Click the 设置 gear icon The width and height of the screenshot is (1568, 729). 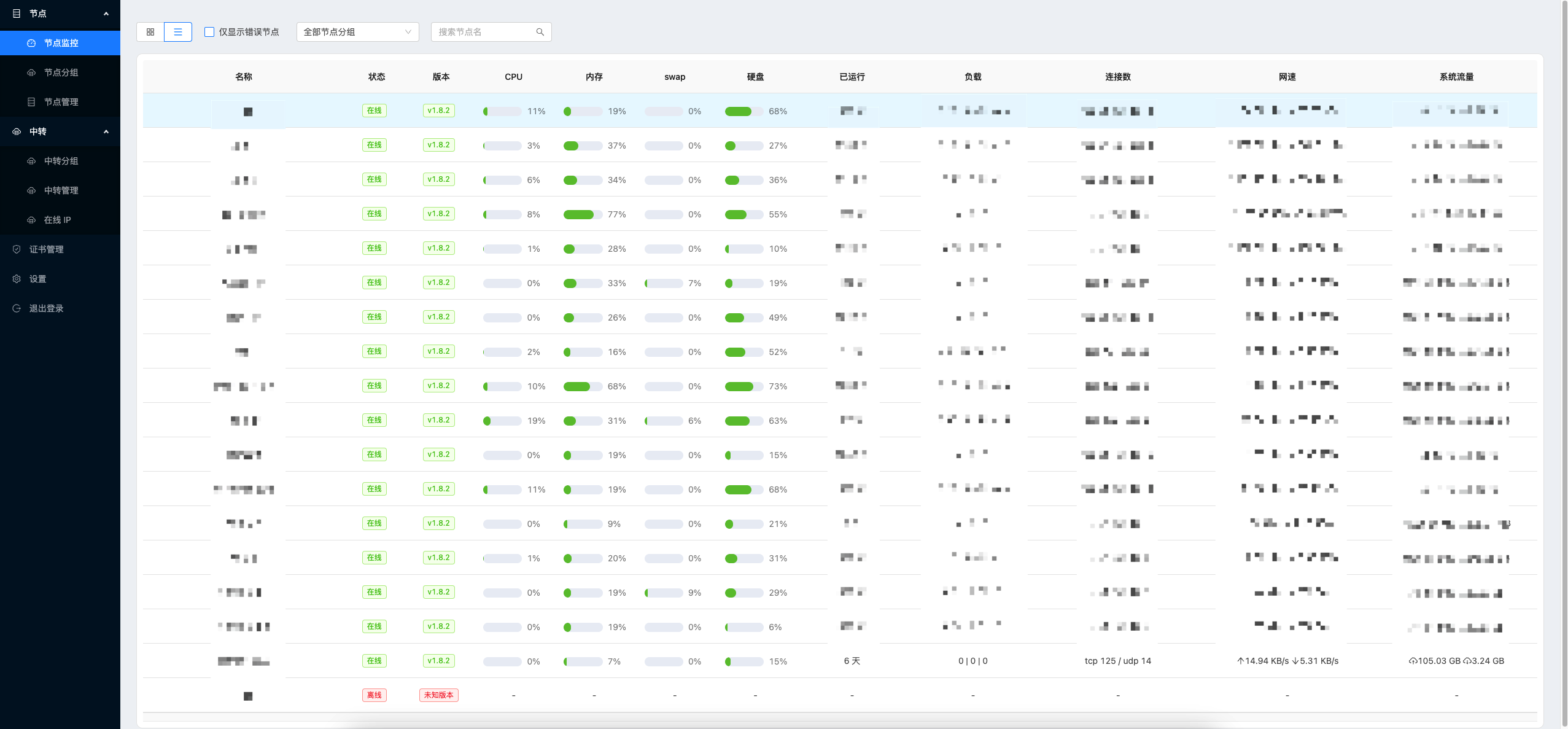point(17,279)
